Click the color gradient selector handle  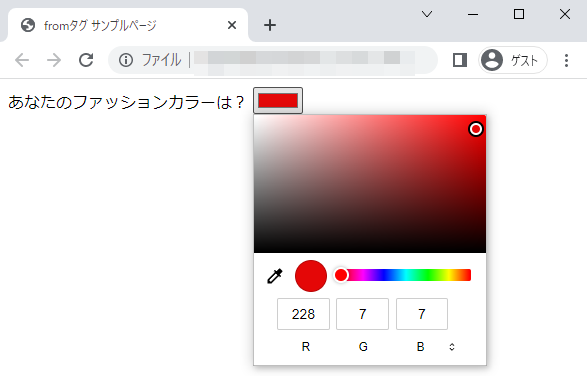coord(476,129)
